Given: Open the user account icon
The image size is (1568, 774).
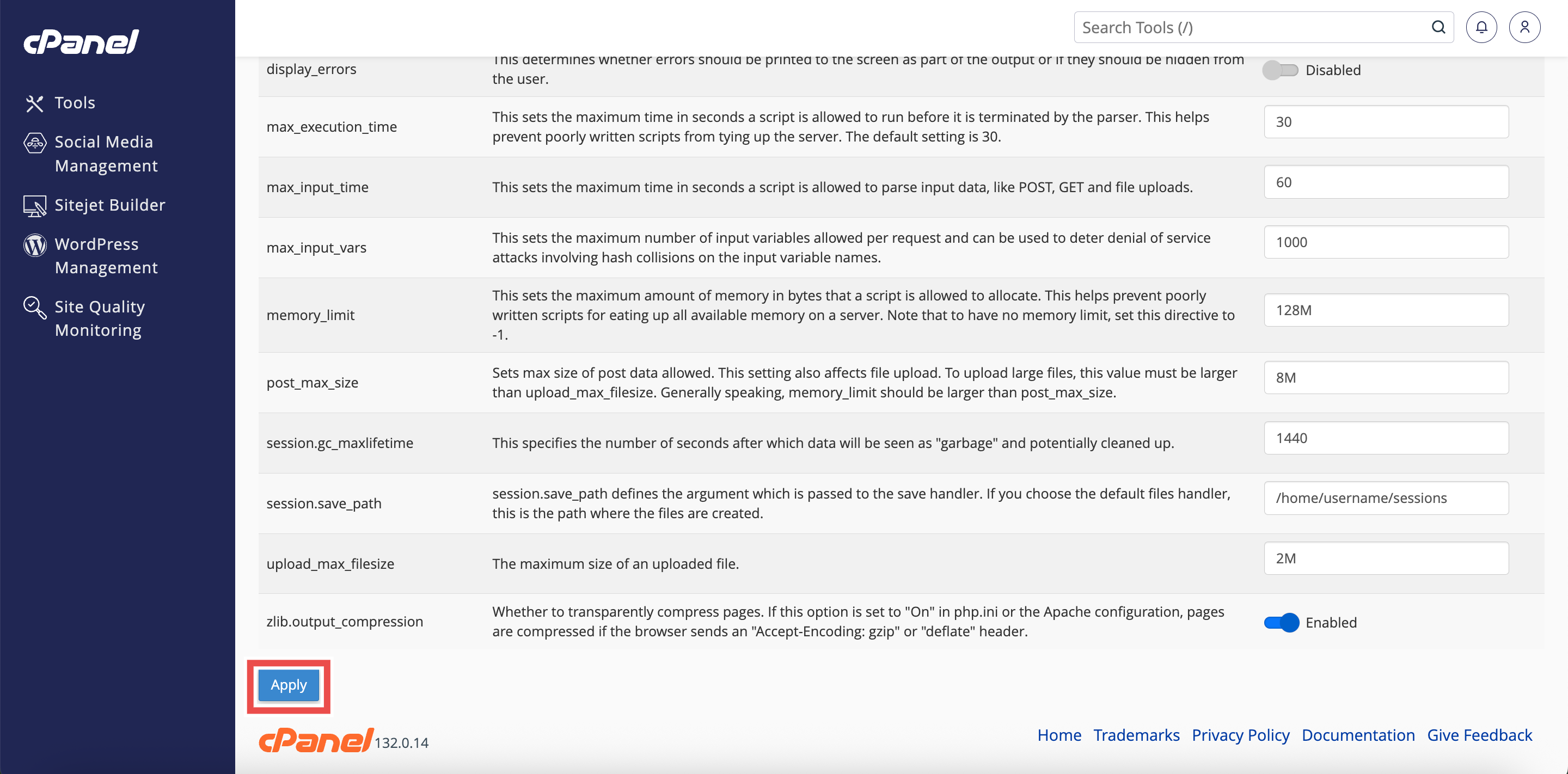Looking at the screenshot, I should [1524, 27].
